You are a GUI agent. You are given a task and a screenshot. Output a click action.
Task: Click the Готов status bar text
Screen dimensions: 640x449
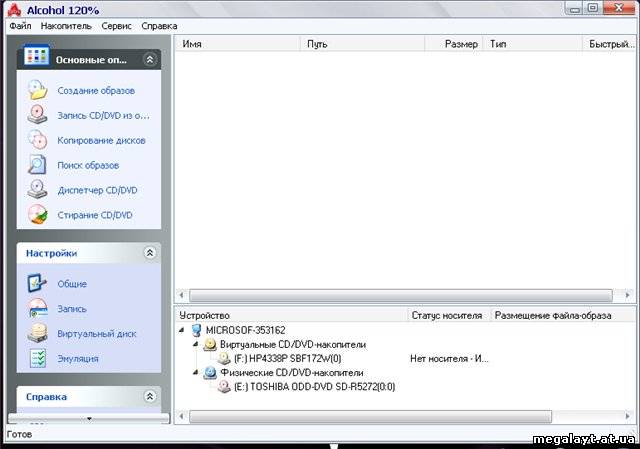click(19, 434)
